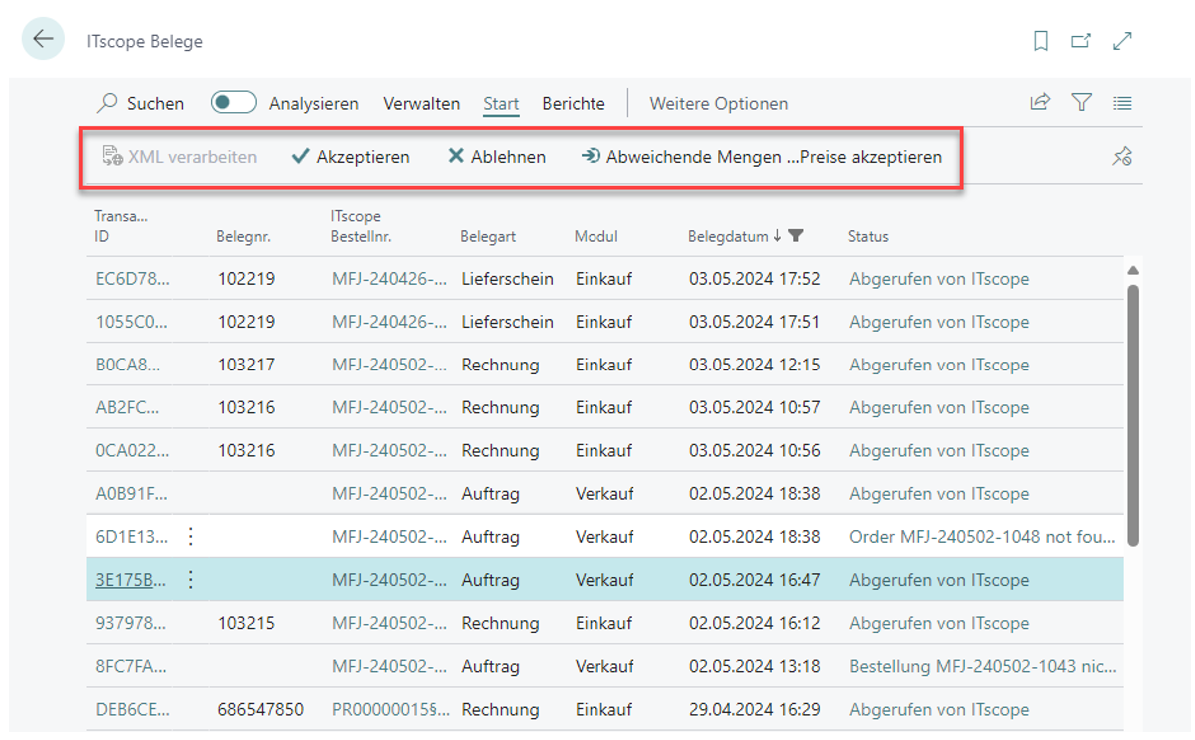Click Abweichende Mengen/Preise akzeptieren
1195x740 pixels.
761,157
